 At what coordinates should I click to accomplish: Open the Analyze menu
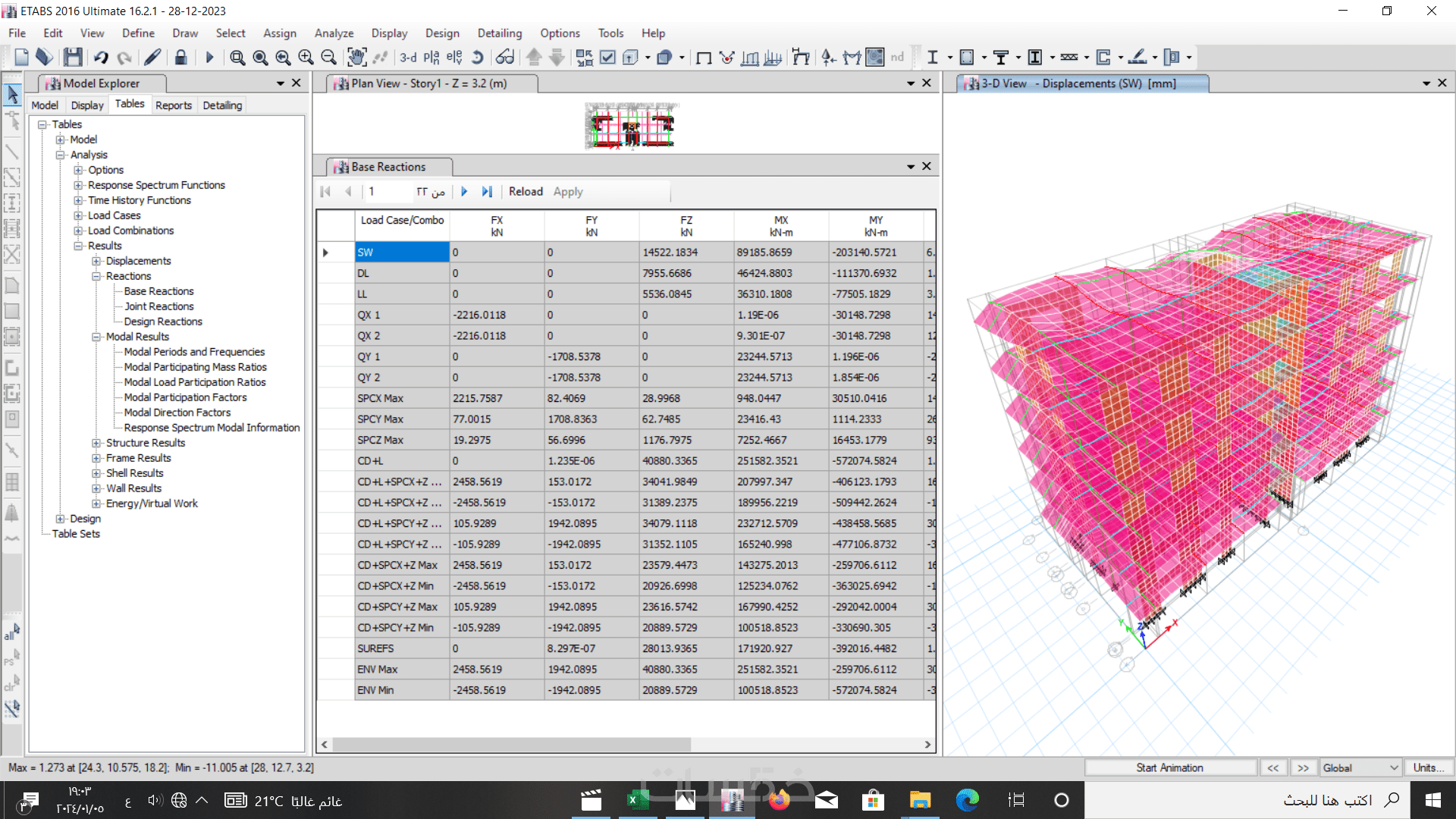(x=334, y=33)
